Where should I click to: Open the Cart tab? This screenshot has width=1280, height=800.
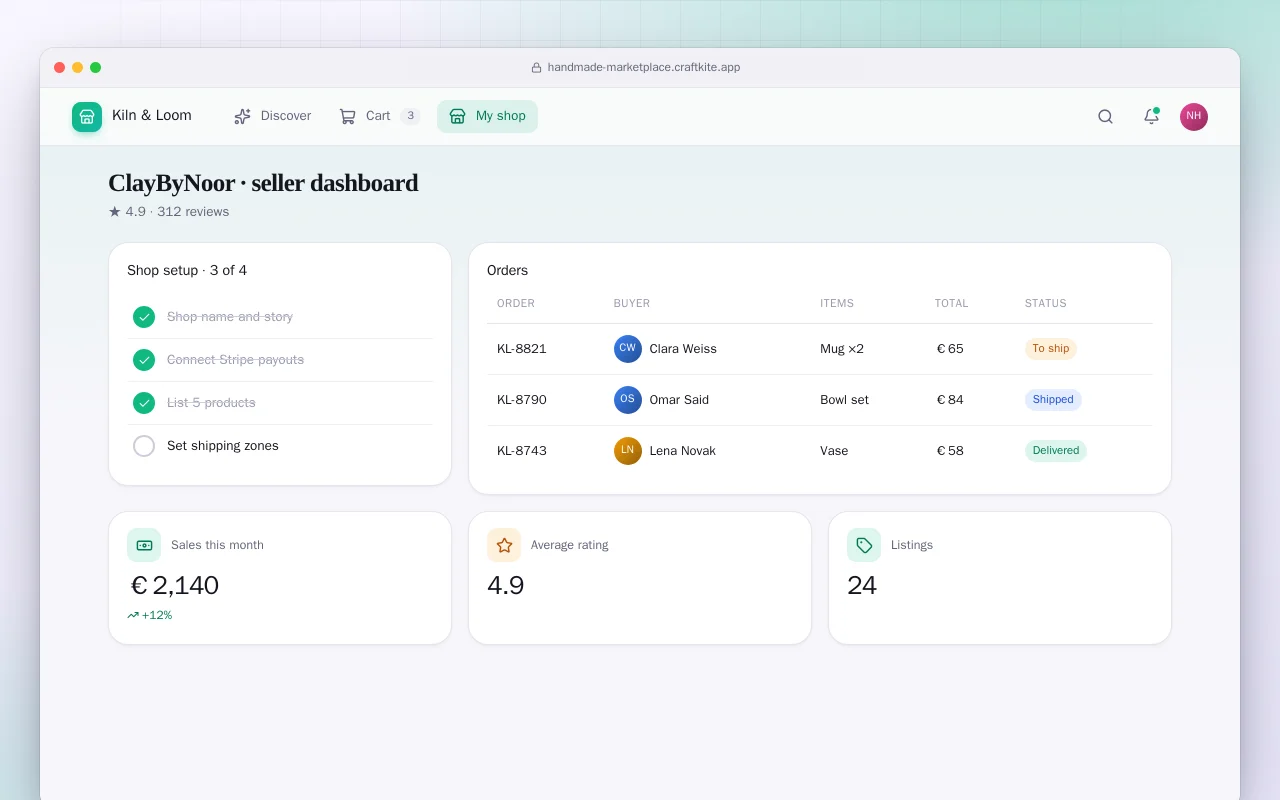379,116
